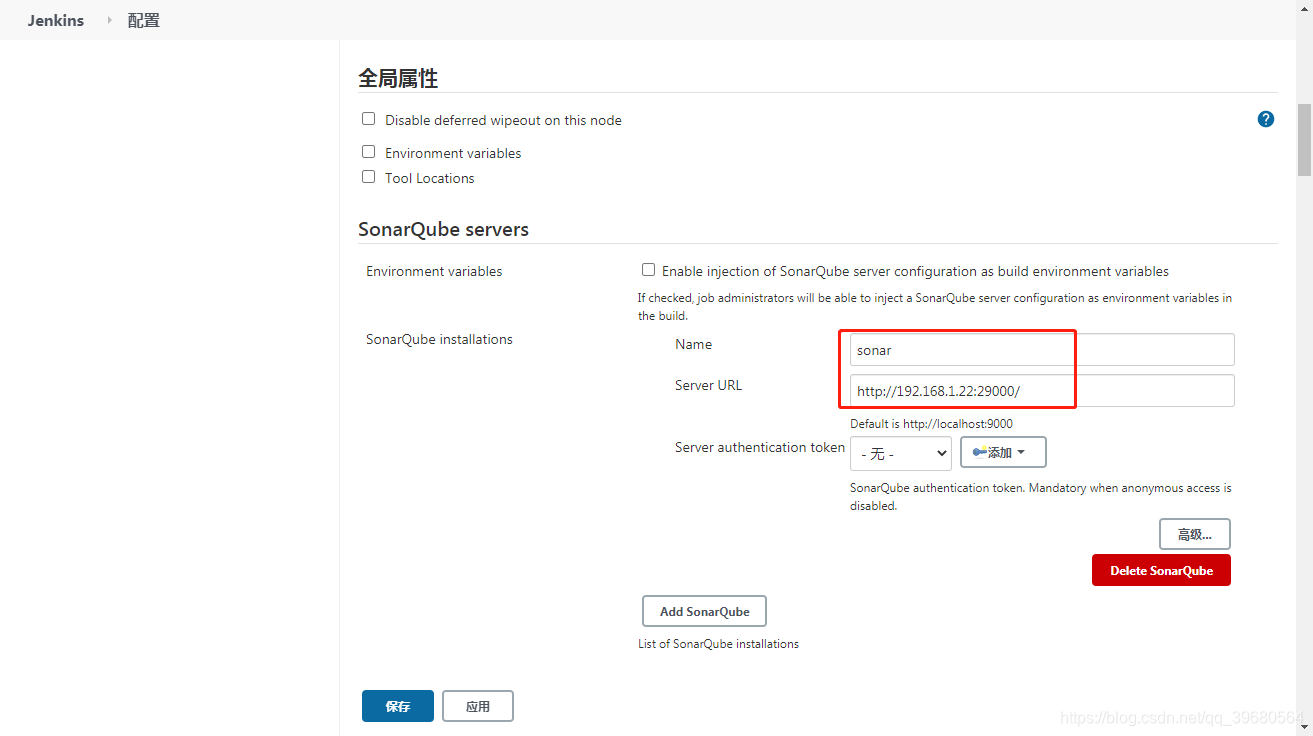The height and width of the screenshot is (736, 1313).
Task: Click the SonarQube installations label
Action: coord(439,339)
